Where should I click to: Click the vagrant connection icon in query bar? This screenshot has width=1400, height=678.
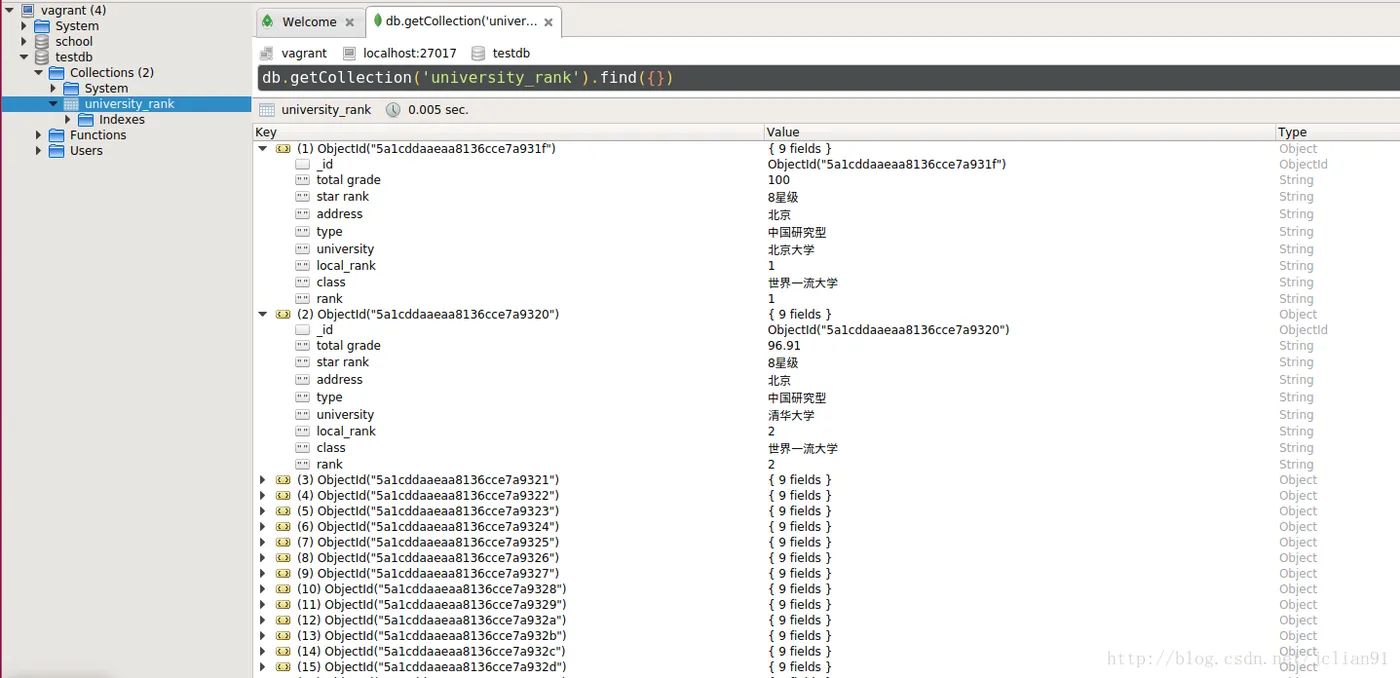pos(267,53)
